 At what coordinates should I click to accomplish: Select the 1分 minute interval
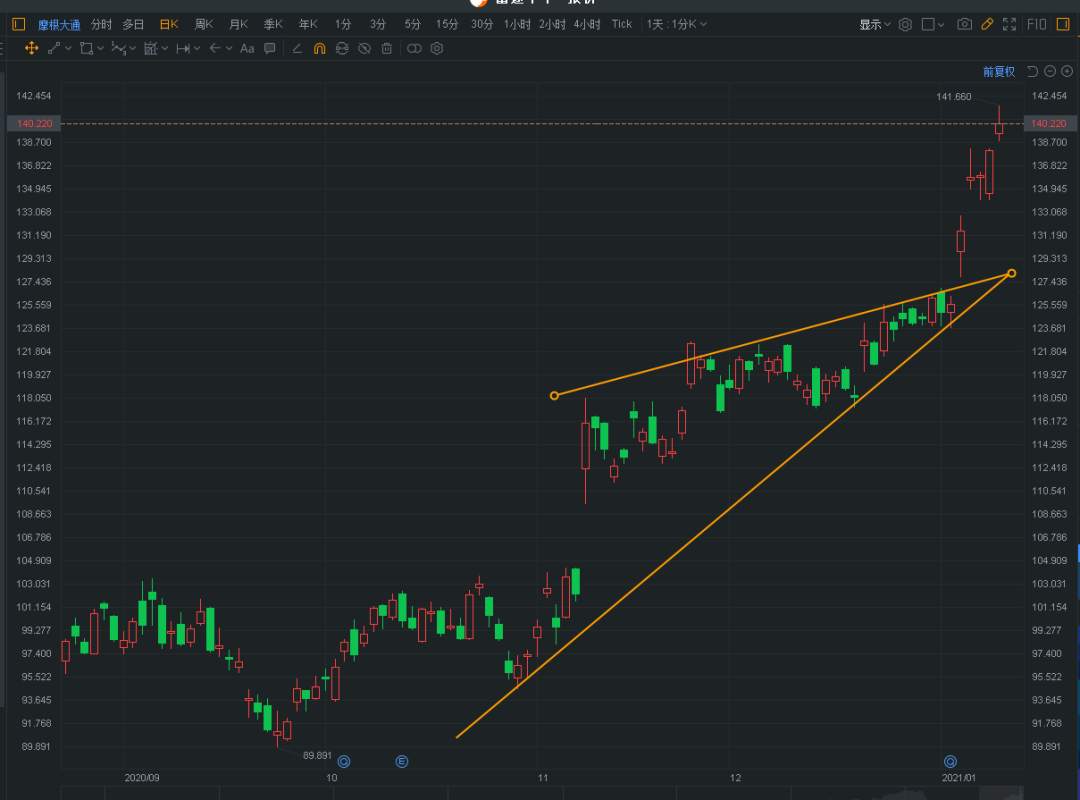click(343, 25)
